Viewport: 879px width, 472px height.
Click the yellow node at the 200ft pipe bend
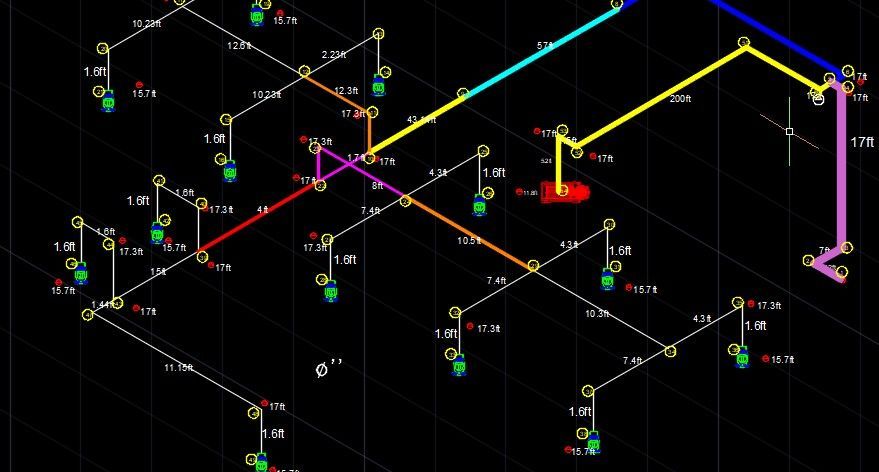click(x=744, y=43)
